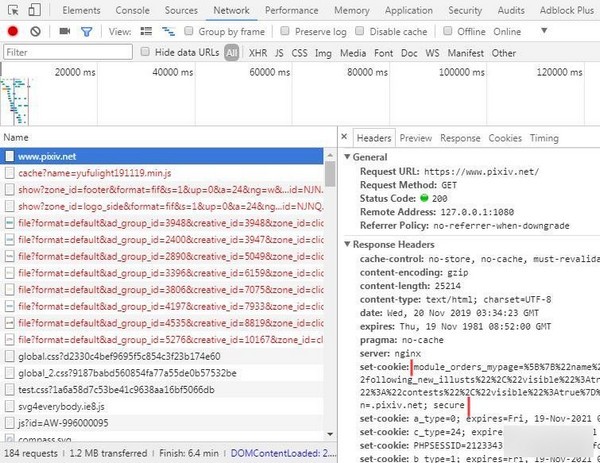This screenshot has width=600, height=463.
Task: Check the Disable cache option
Action: point(363,31)
